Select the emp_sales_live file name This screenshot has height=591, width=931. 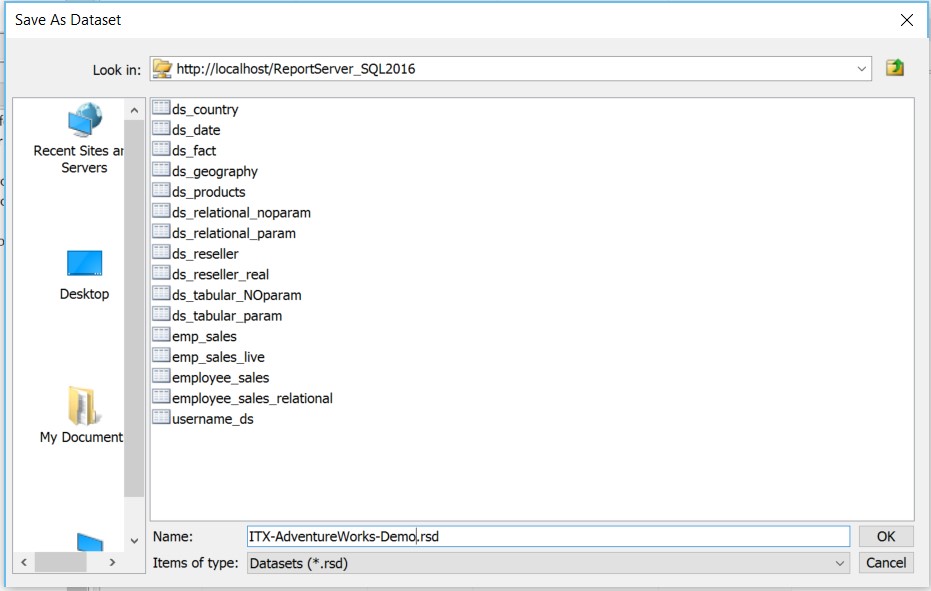[218, 357]
